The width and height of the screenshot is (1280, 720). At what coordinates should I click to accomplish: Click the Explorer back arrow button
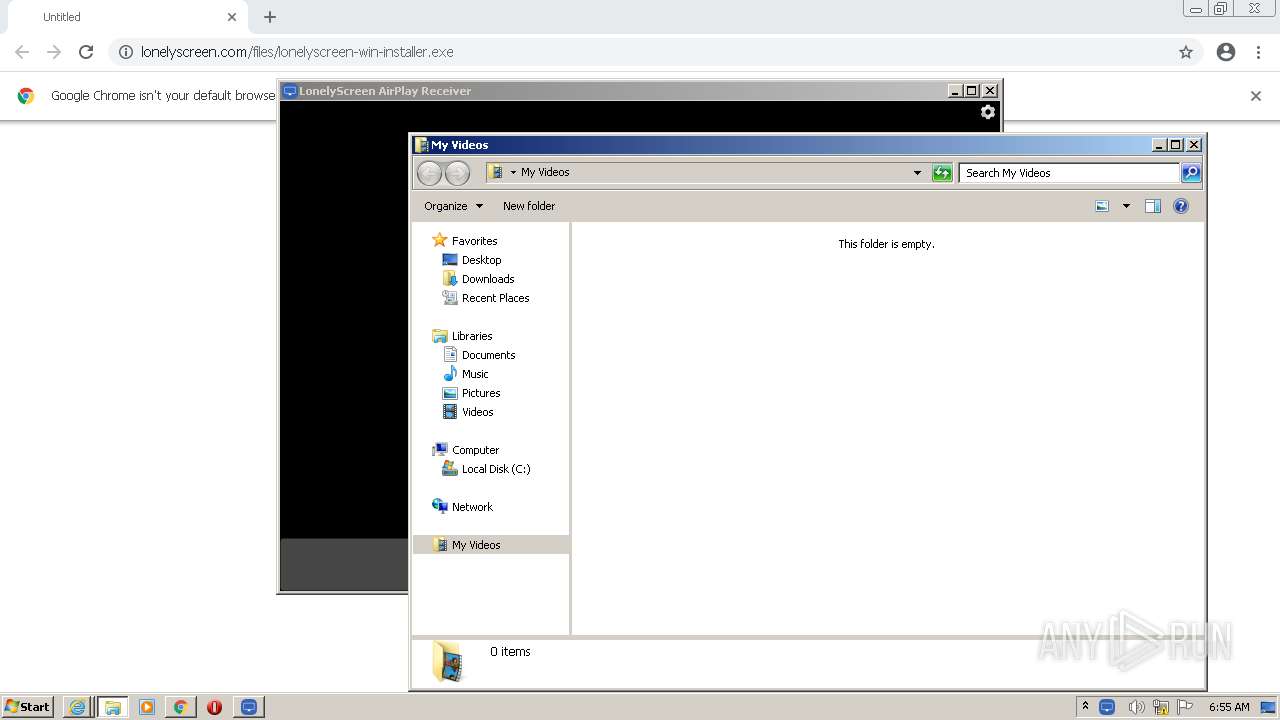click(x=430, y=173)
